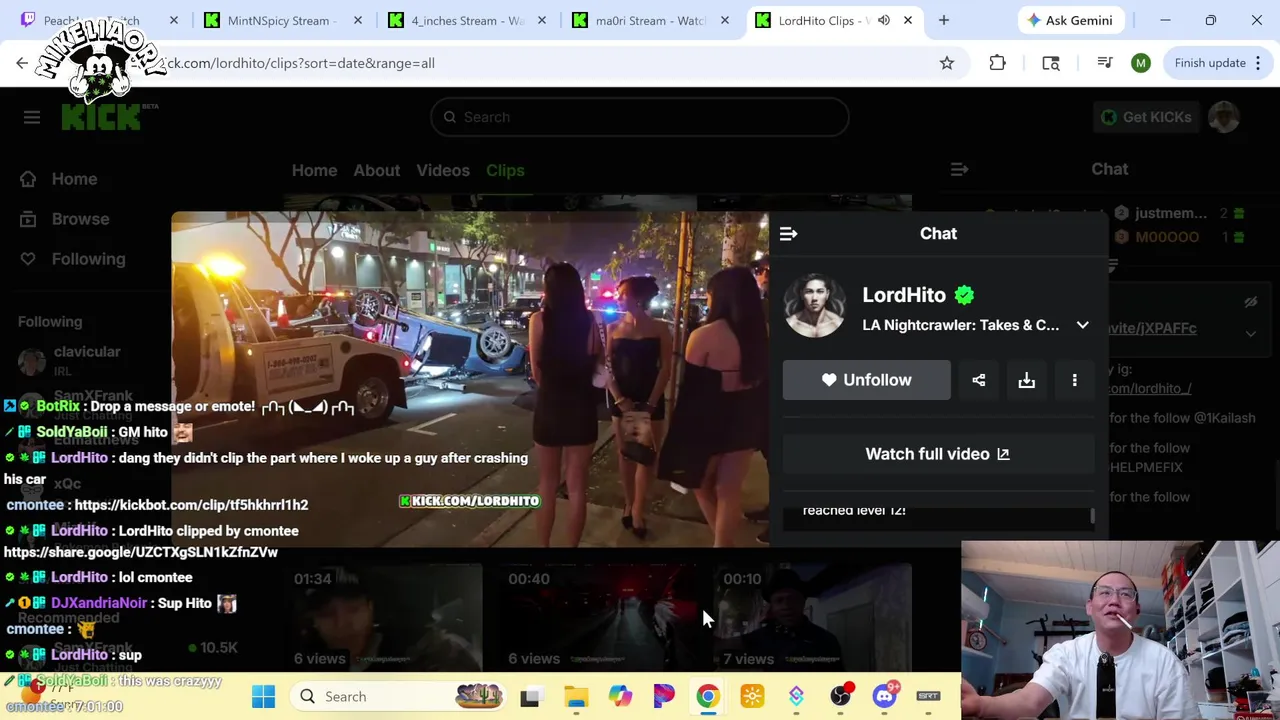The image size is (1280, 720).
Task: Open LordHito channel avatar
Action: click(814, 306)
